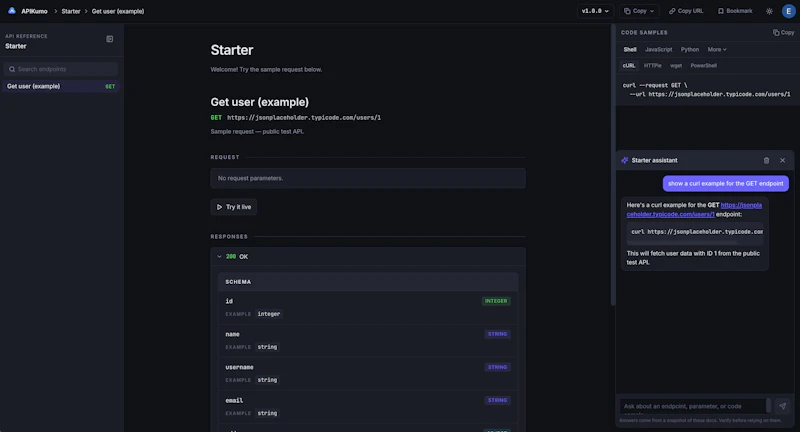Select the Shell tab
This screenshot has height=432, width=800.
coord(630,49)
